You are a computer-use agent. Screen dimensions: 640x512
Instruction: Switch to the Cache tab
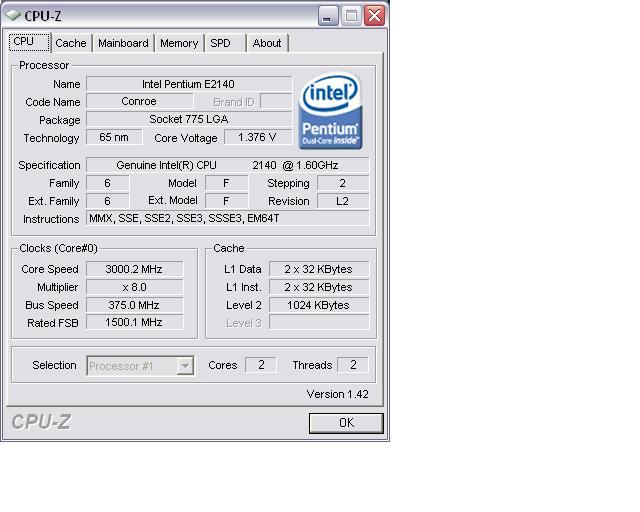pyautogui.click(x=71, y=43)
